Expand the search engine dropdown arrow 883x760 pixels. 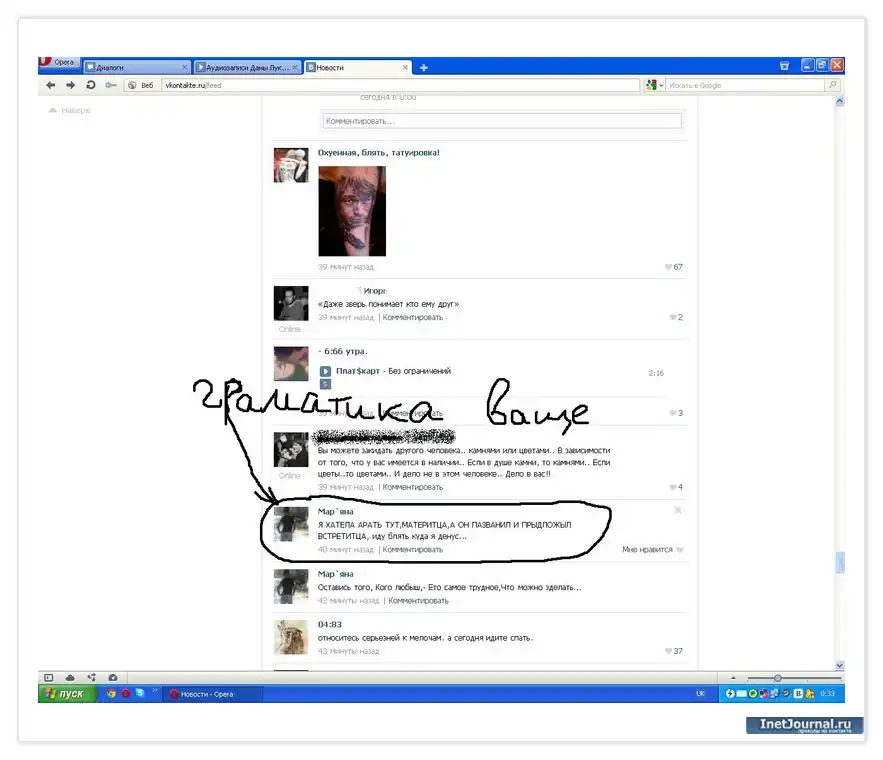[661, 86]
